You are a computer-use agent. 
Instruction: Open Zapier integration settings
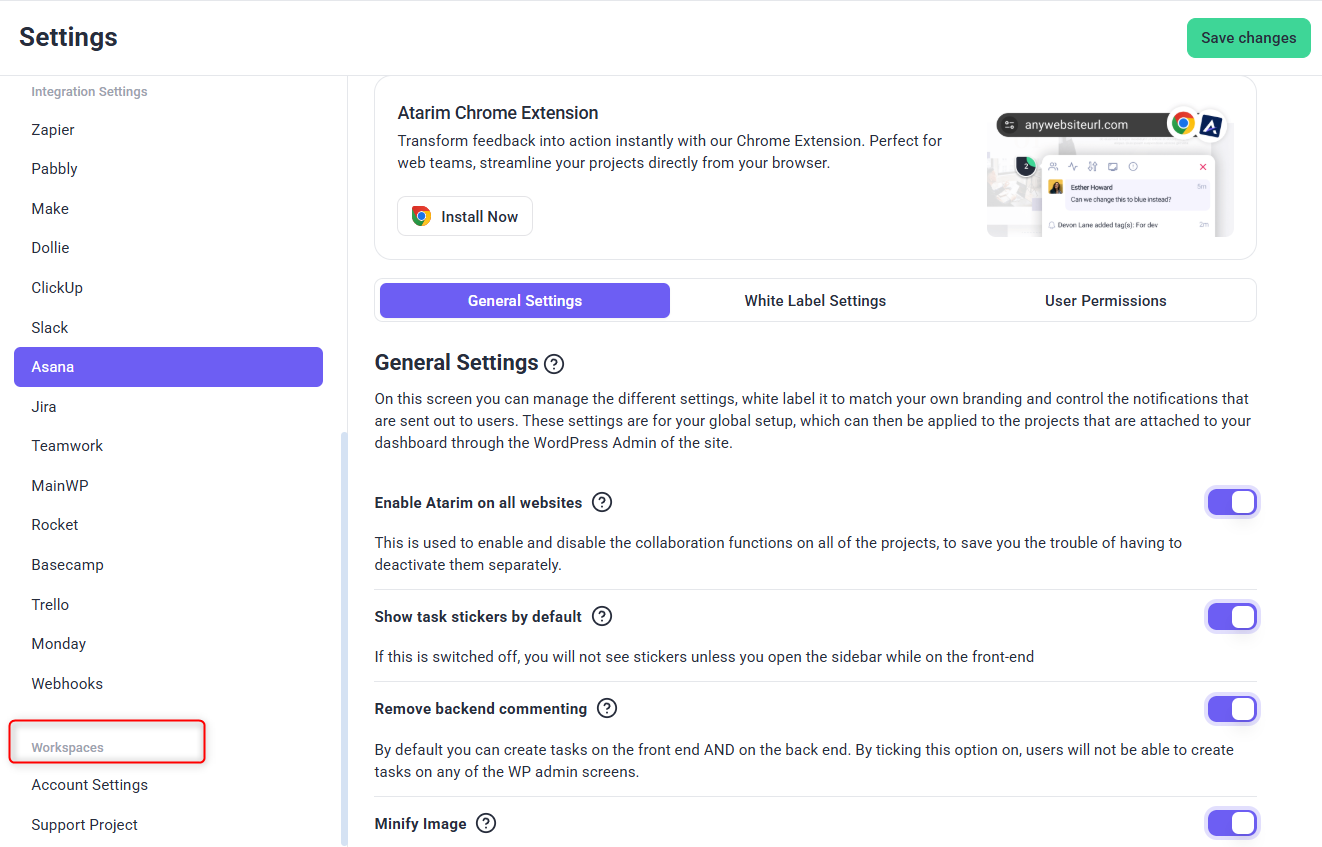(x=53, y=130)
